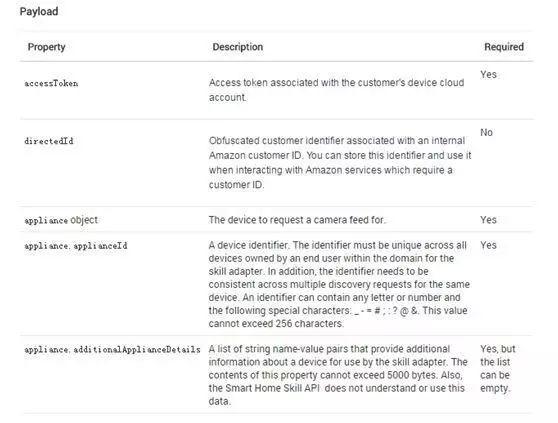Click the Yes value for applianceId row
558x423 pixels.
(x=488, y=245)
